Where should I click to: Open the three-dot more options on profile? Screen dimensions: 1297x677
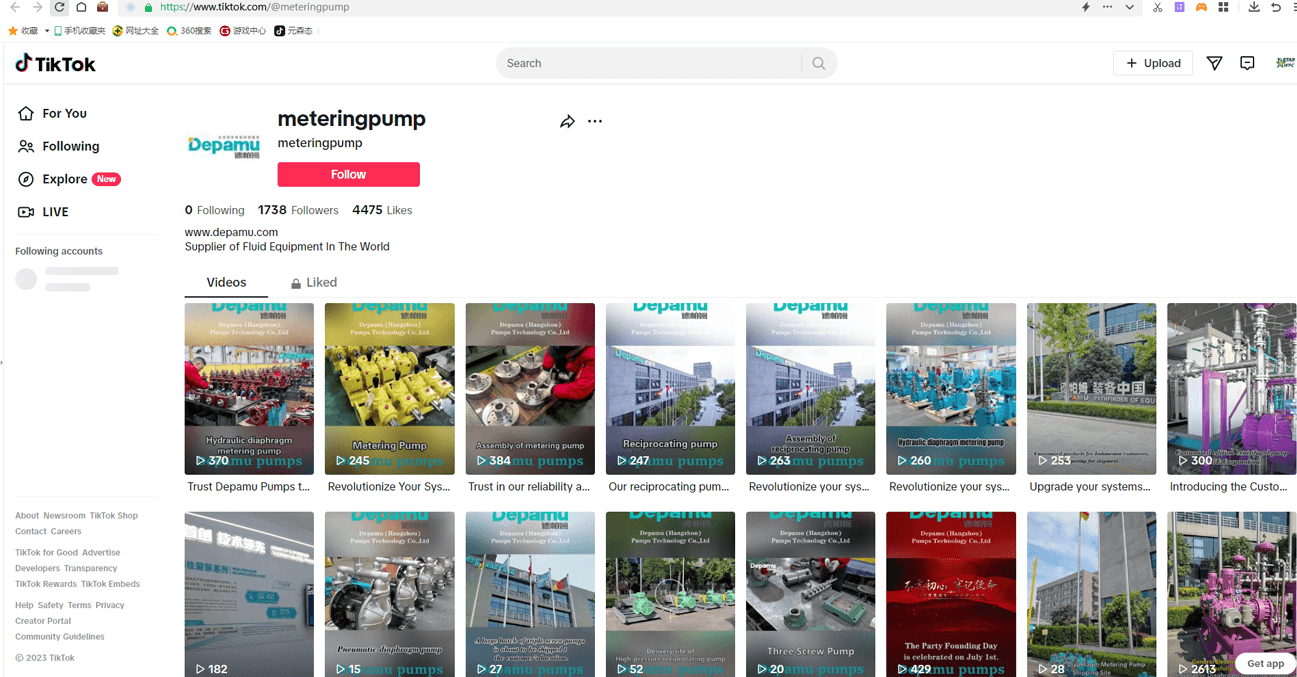[595, 121]
